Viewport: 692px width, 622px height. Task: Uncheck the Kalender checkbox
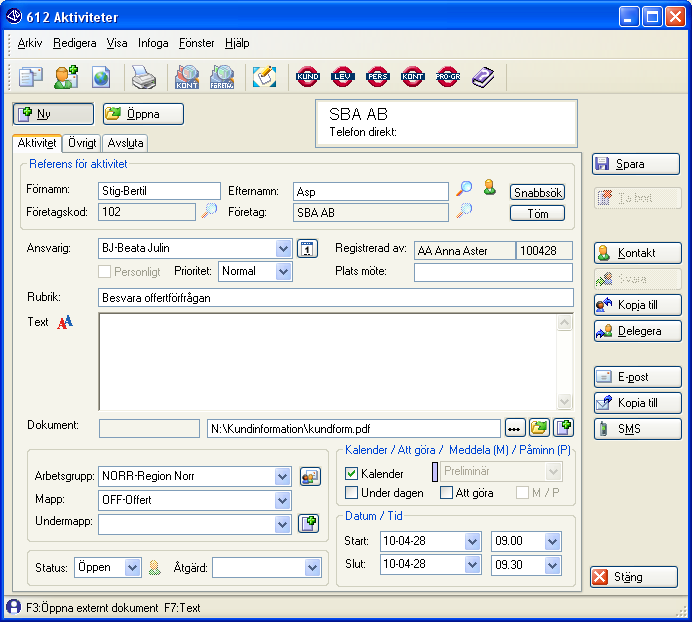pos(351,474)
